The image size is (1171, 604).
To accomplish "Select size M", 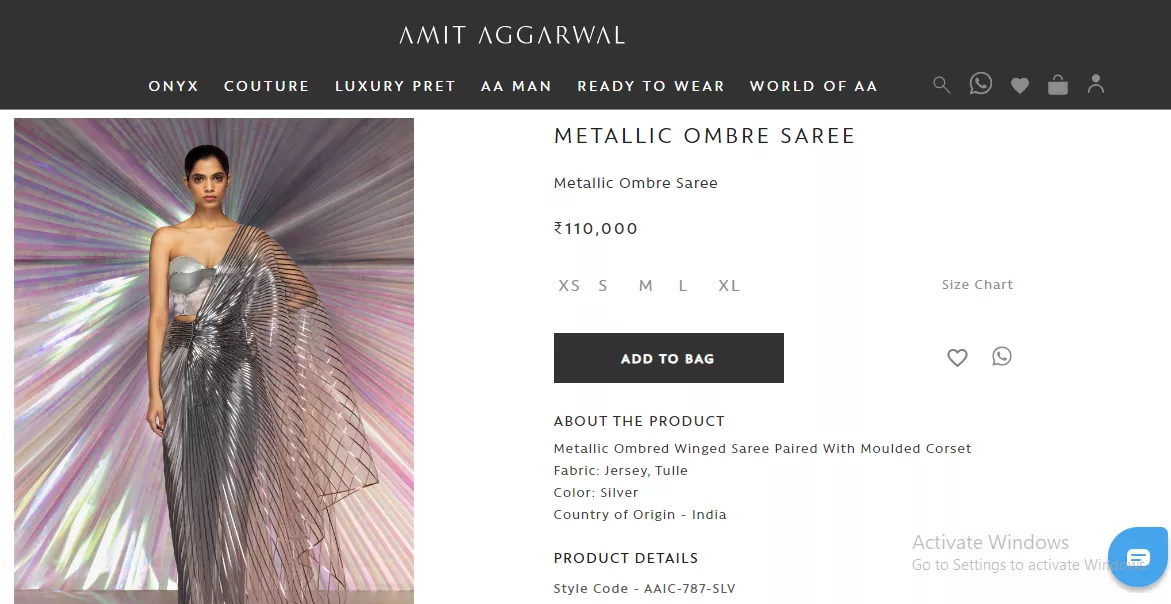I will (x=646, y=286).
